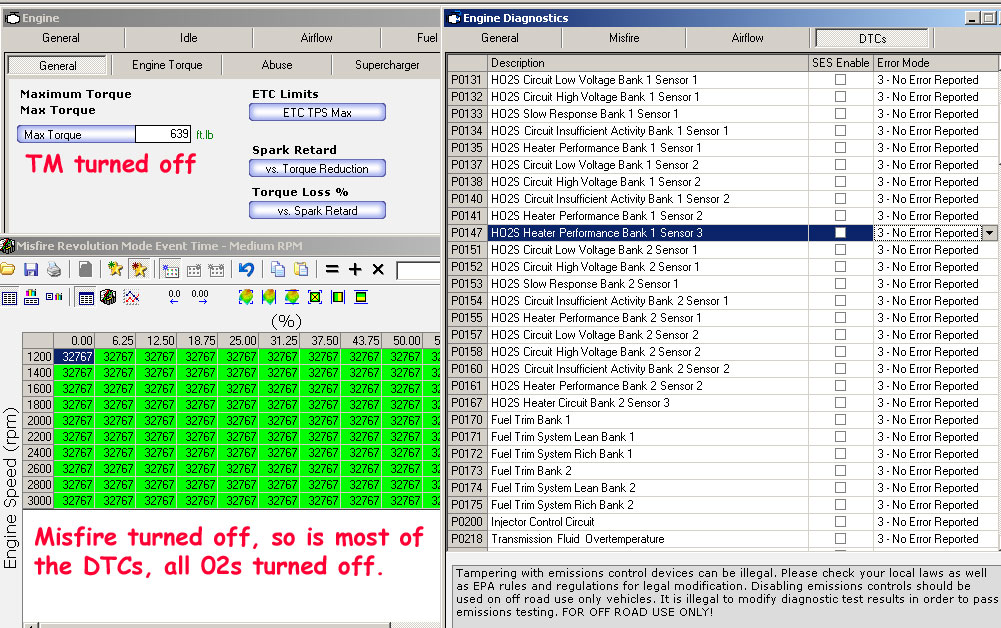Screen dimensions: 1001x628
Task: Click the blue undo arrow icon
Action: [x=245, y=270]
